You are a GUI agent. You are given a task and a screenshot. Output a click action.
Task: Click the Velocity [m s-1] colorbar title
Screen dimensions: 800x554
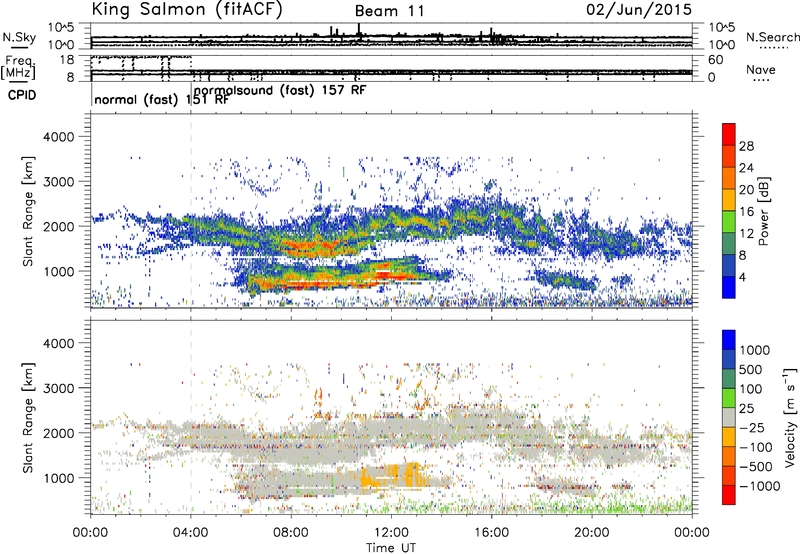790,417
